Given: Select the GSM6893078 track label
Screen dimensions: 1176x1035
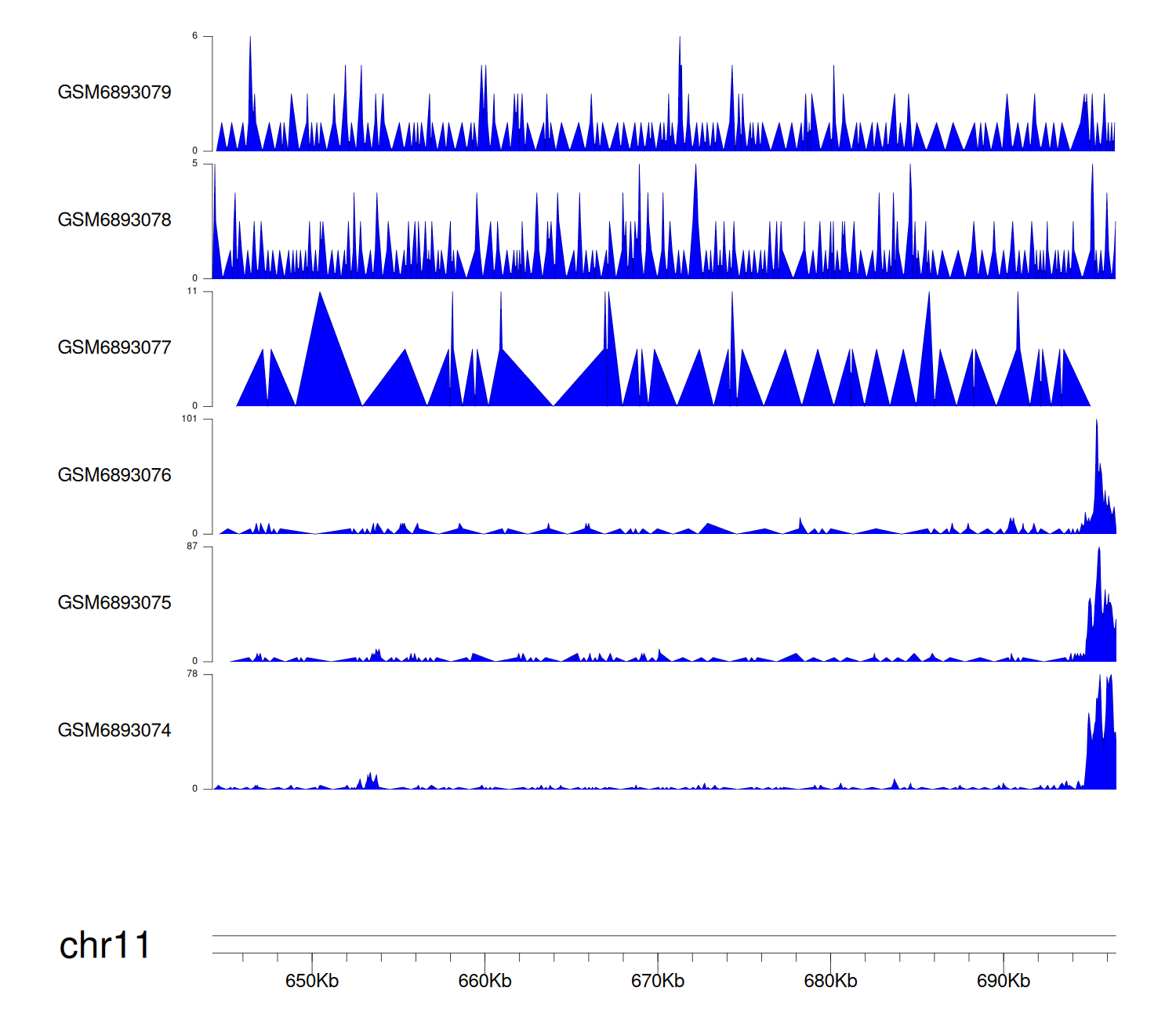Looking at the screenshot, I should (114, 220).
